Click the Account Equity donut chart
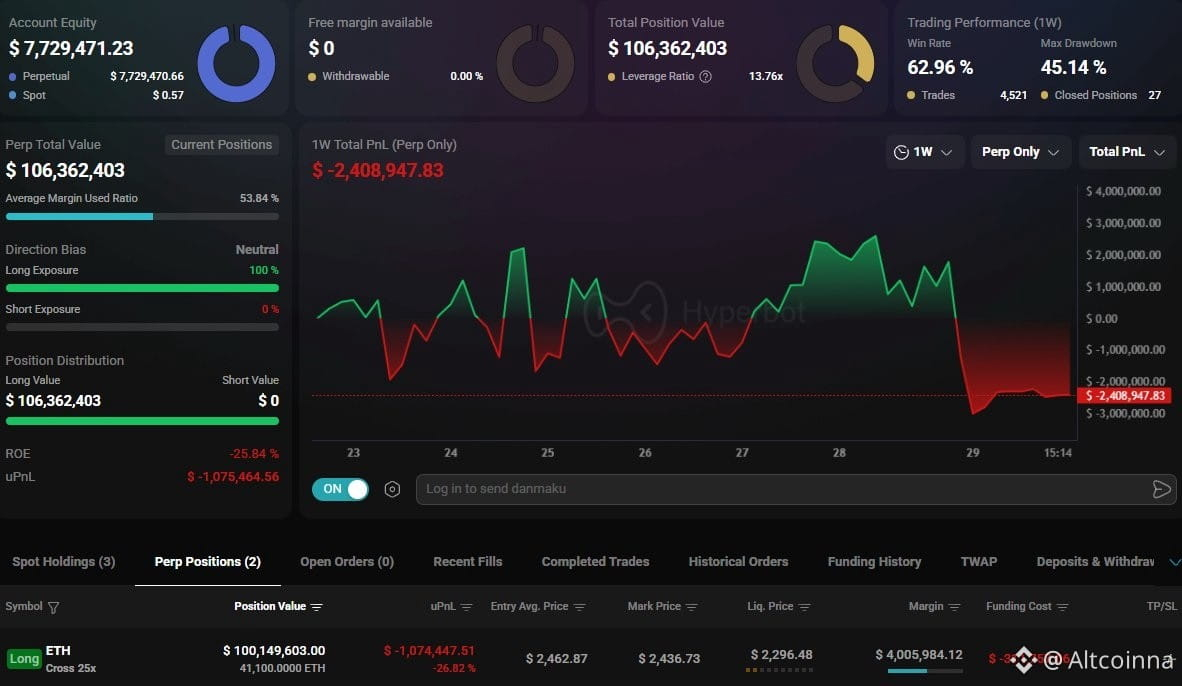1182x686 pixels. click(x=236, y=63)
